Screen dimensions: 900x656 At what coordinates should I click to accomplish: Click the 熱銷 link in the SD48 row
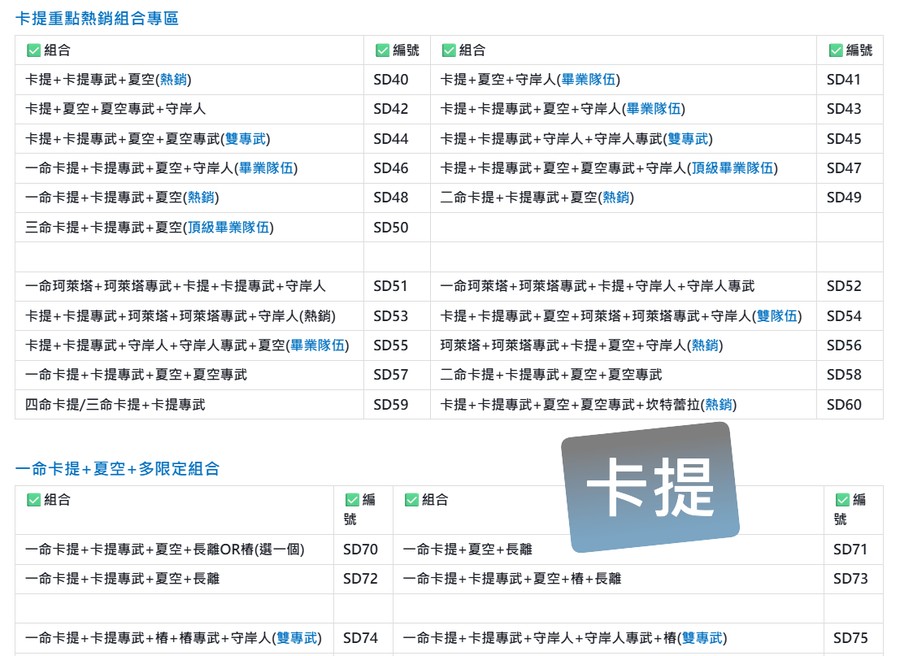pyautogui.click(x=201, y=197)
